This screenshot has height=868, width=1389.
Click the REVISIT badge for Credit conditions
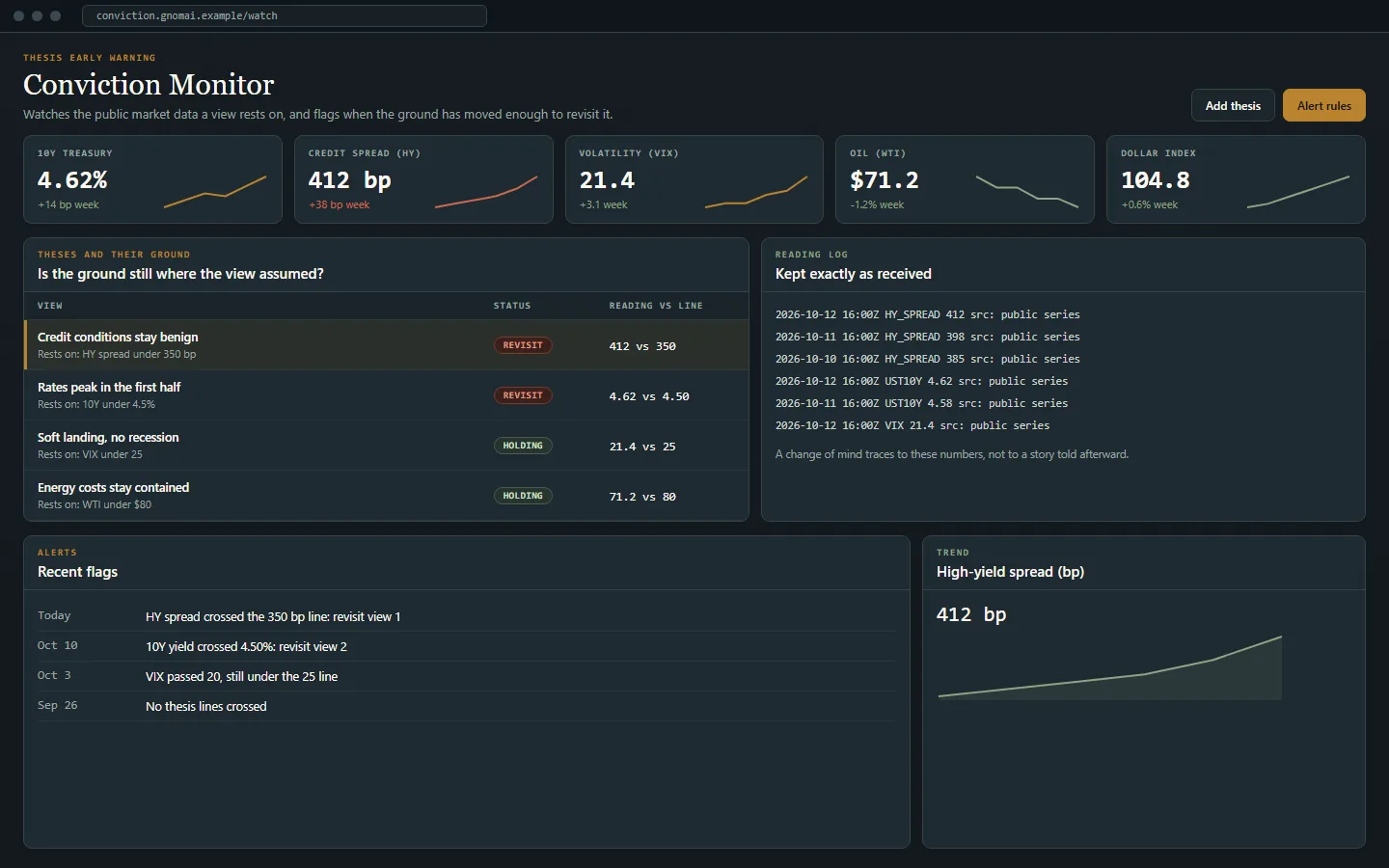[523, 345]
